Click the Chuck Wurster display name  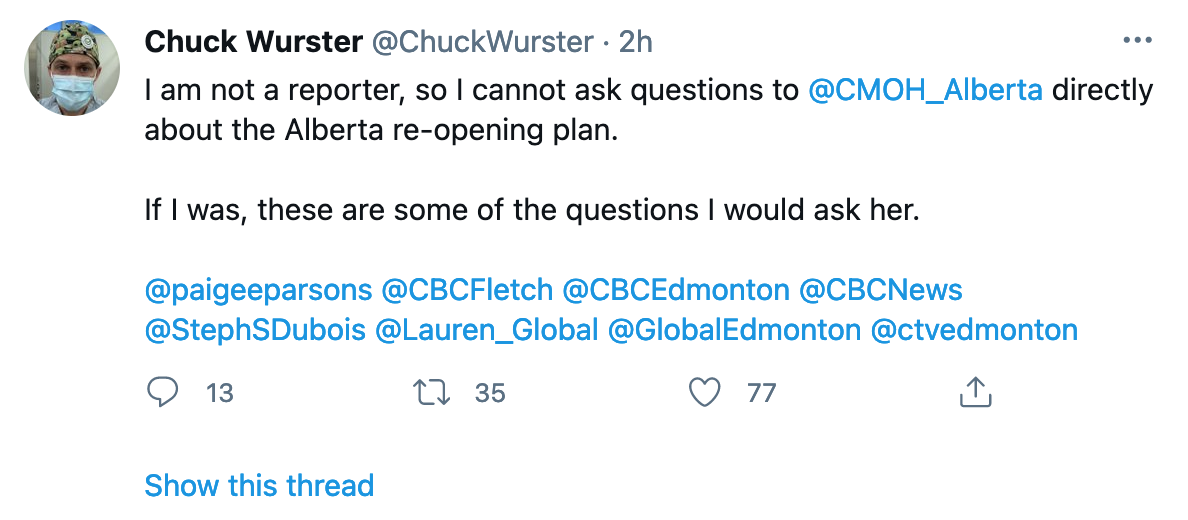[x=254, y=42]
